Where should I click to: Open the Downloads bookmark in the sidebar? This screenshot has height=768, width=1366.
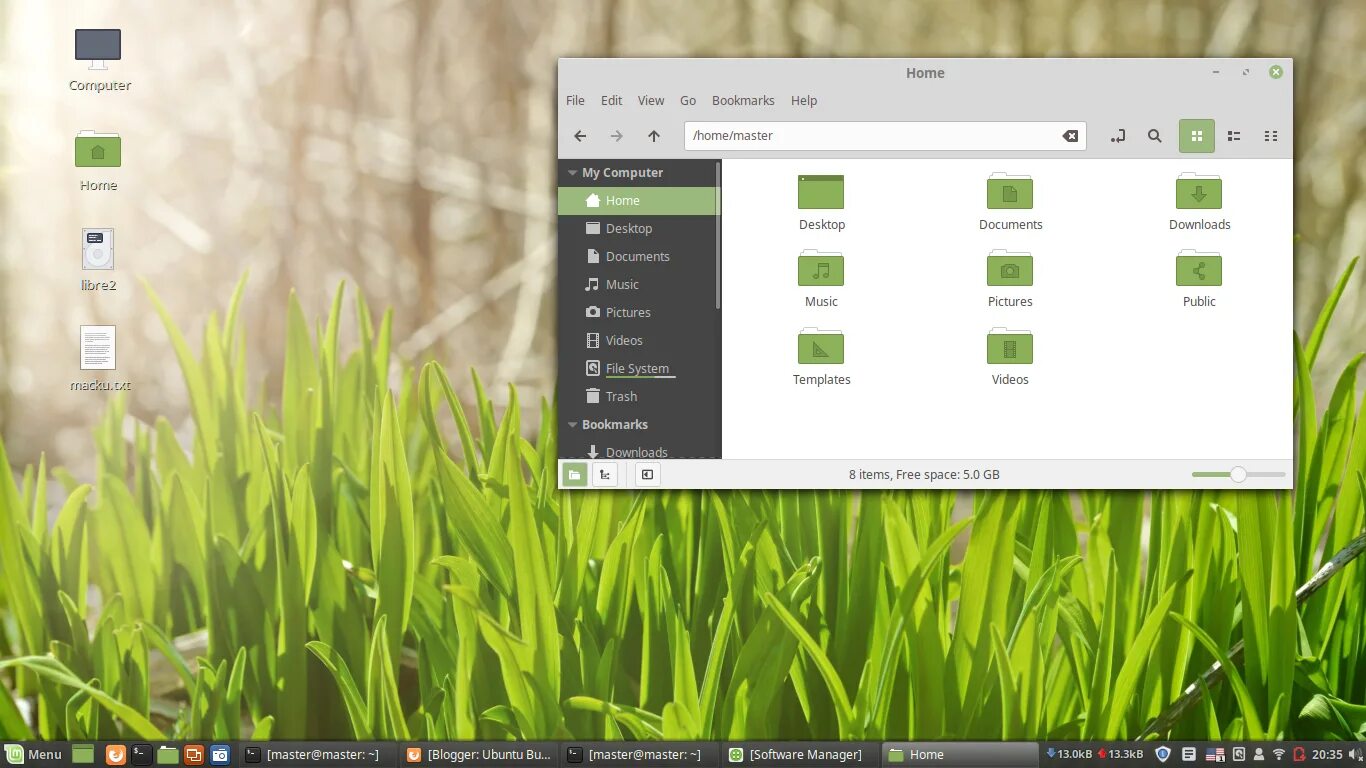click(x=638, y=452)
